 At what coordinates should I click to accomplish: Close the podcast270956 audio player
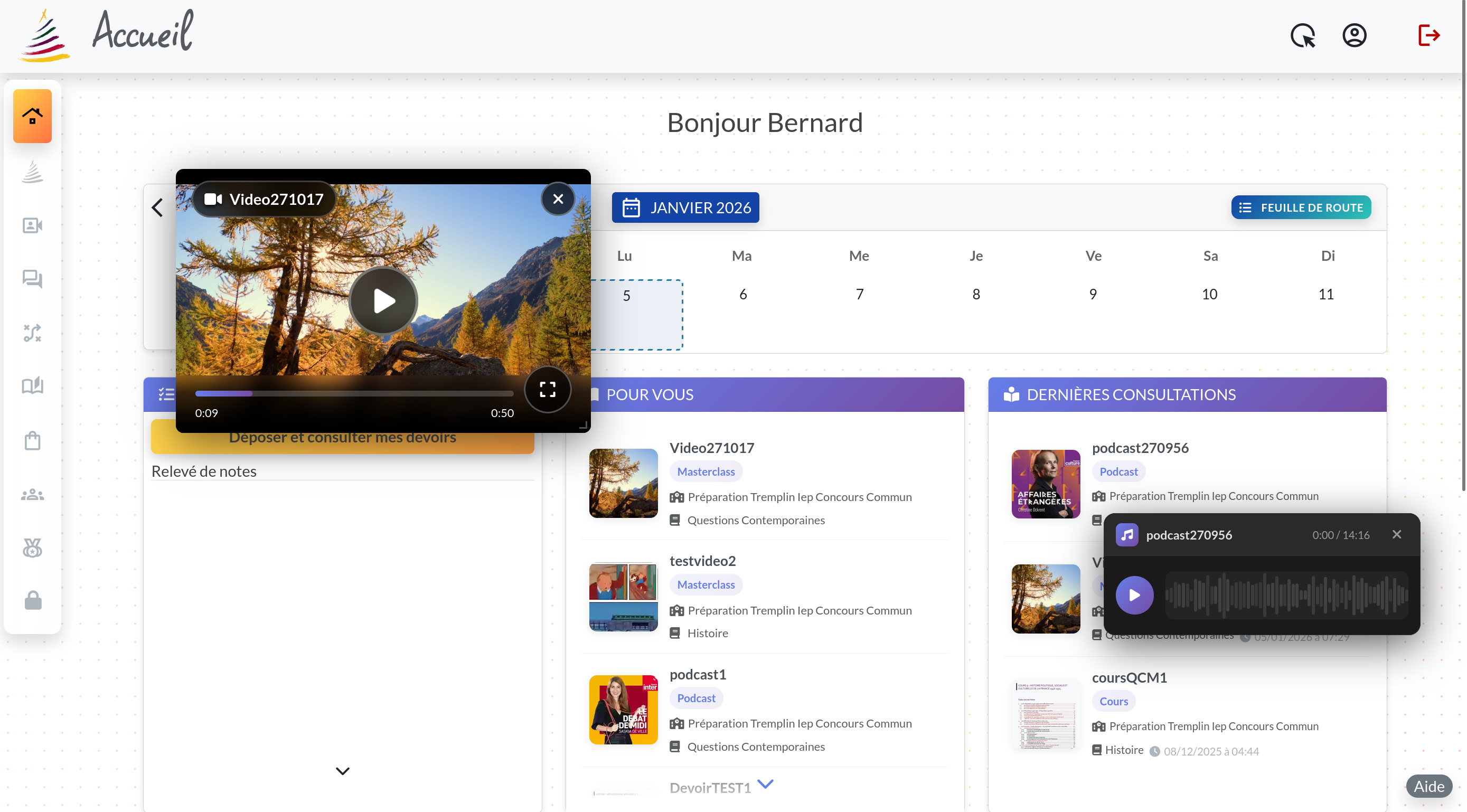coord(1396,534)
